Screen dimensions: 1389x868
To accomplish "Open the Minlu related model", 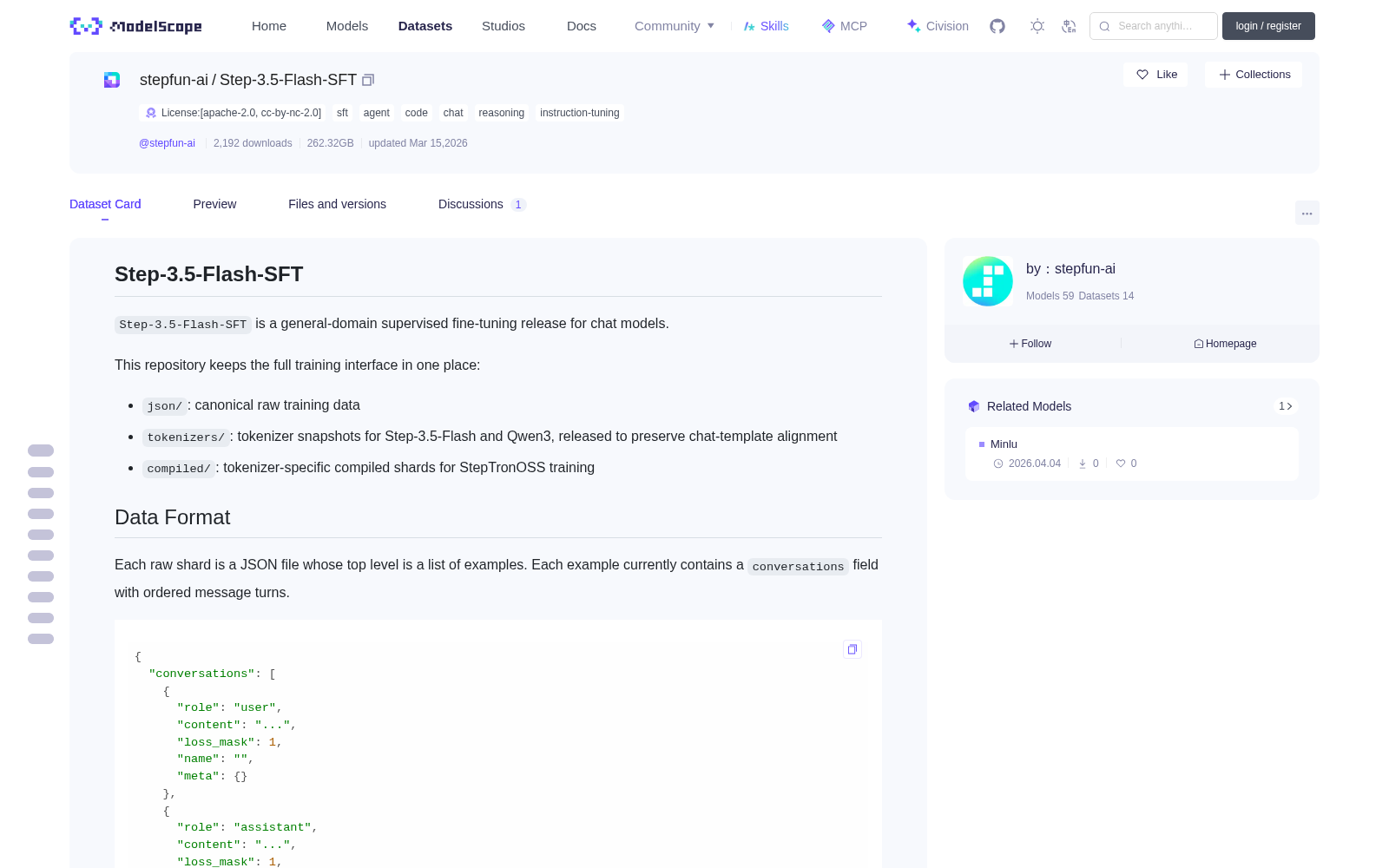I will click(x=1132, y=453).
